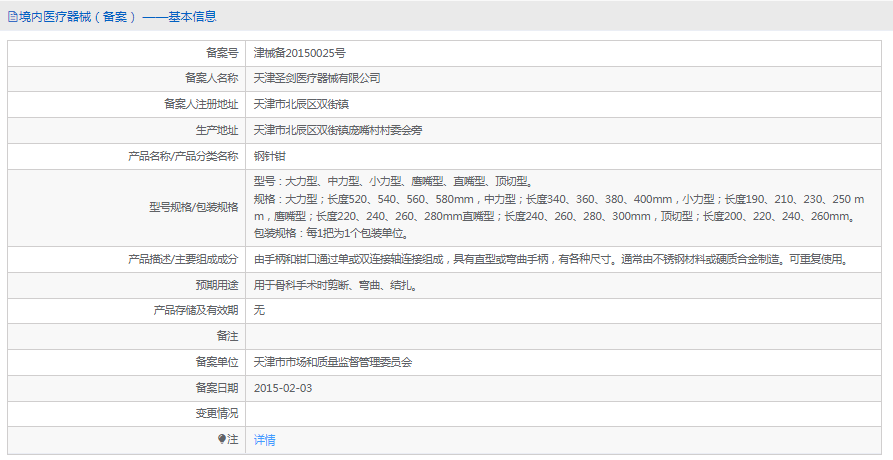Open the 详情 link
Screen dimensions: 893x460
pos(264,440)
